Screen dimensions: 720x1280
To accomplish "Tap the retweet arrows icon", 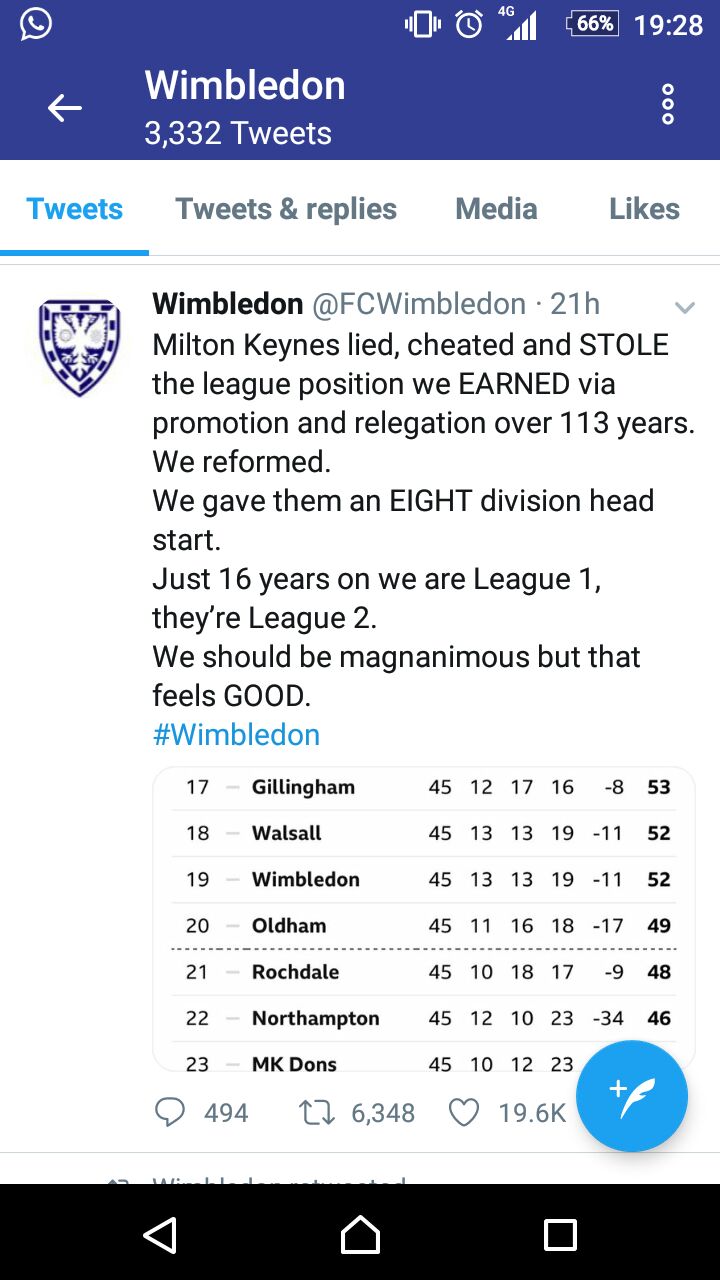I will [x=317, y=1112].
